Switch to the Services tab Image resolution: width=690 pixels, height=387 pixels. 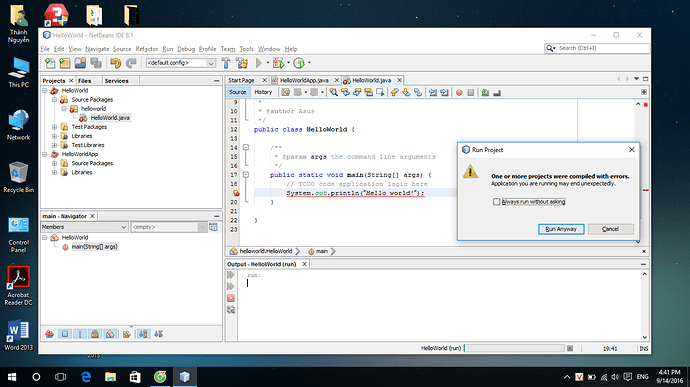click(117, 81)
